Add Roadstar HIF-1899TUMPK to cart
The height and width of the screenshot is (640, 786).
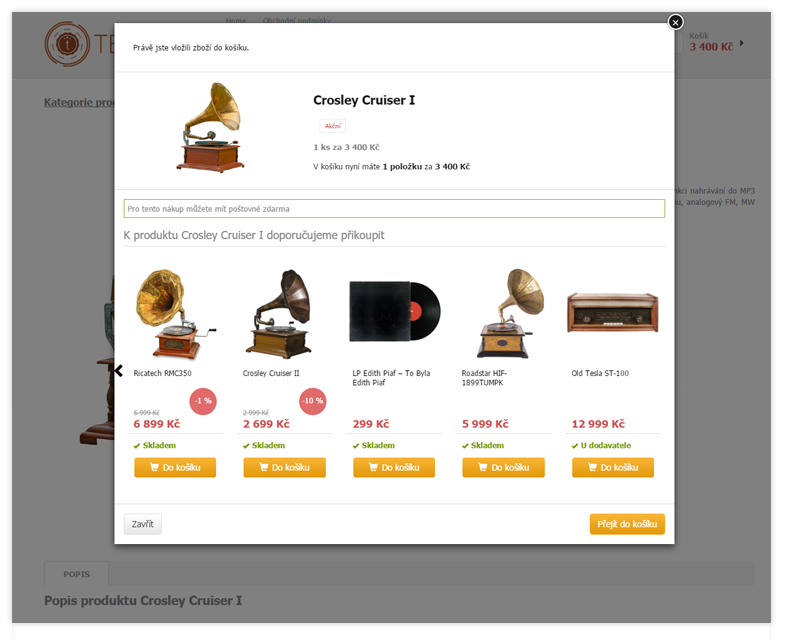coord(503,468)
